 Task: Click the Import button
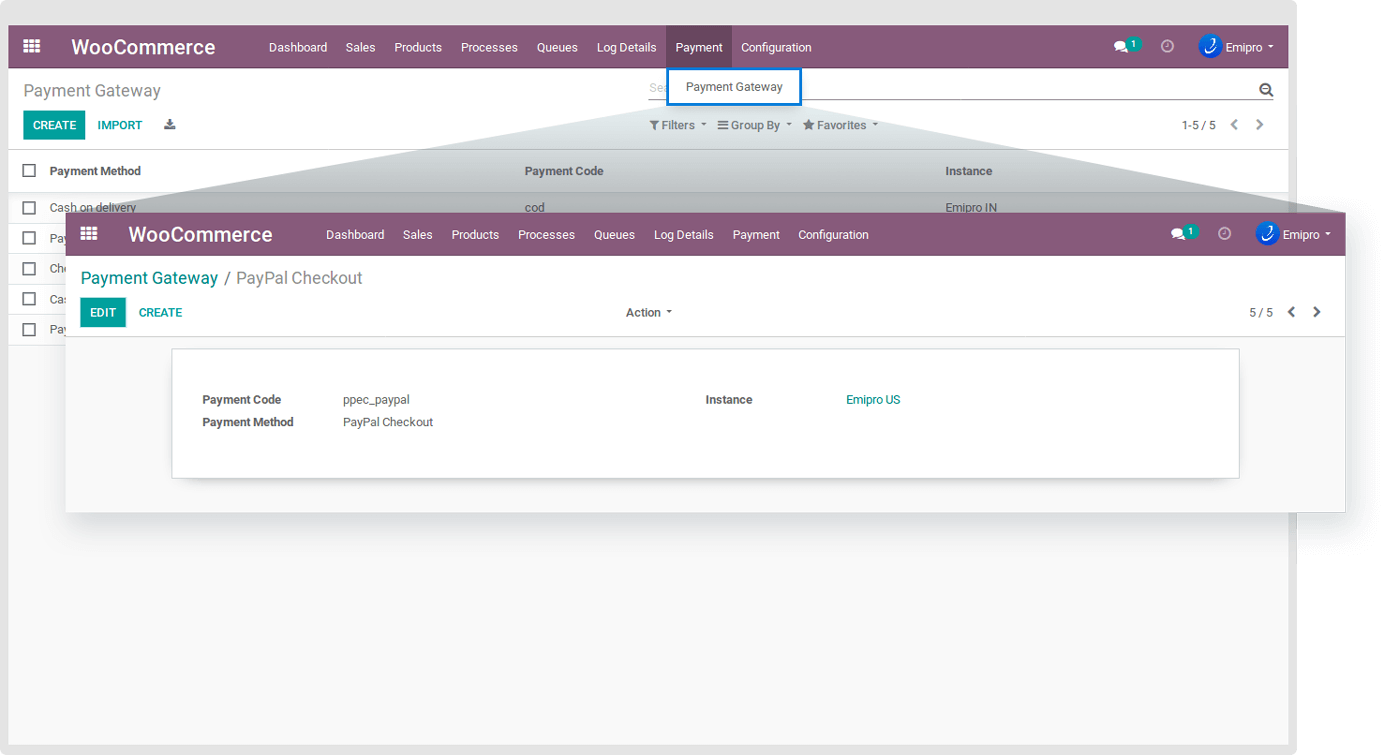coord(120,125)
